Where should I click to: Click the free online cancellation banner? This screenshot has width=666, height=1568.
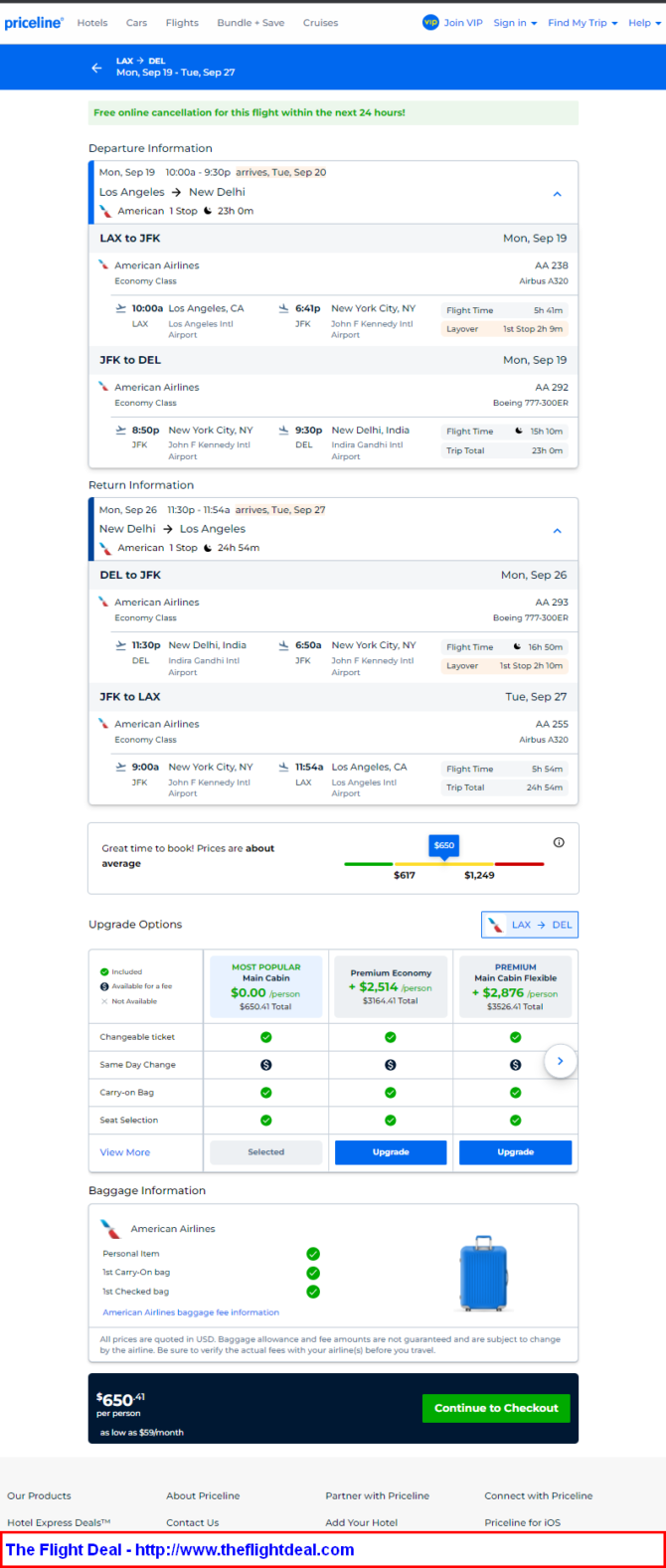333,112
